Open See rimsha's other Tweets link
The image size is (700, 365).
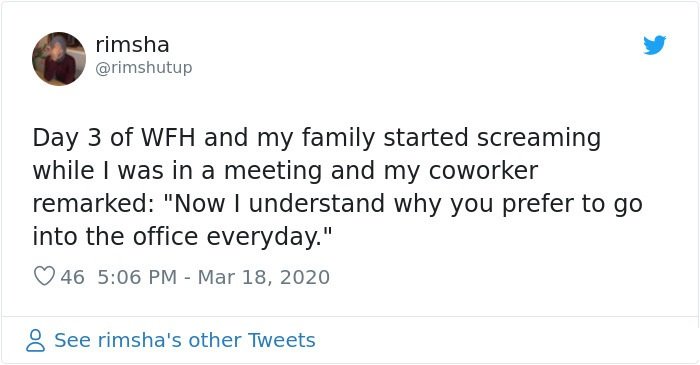click(x=184, y=340)
